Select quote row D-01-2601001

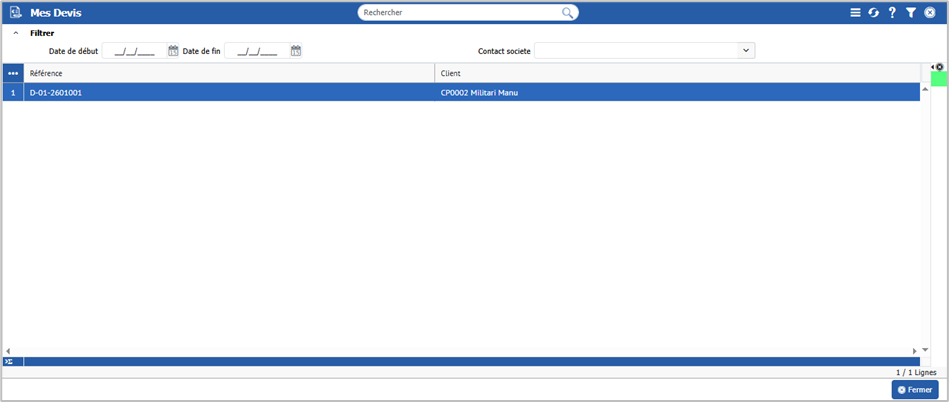(x=229, y=92)
